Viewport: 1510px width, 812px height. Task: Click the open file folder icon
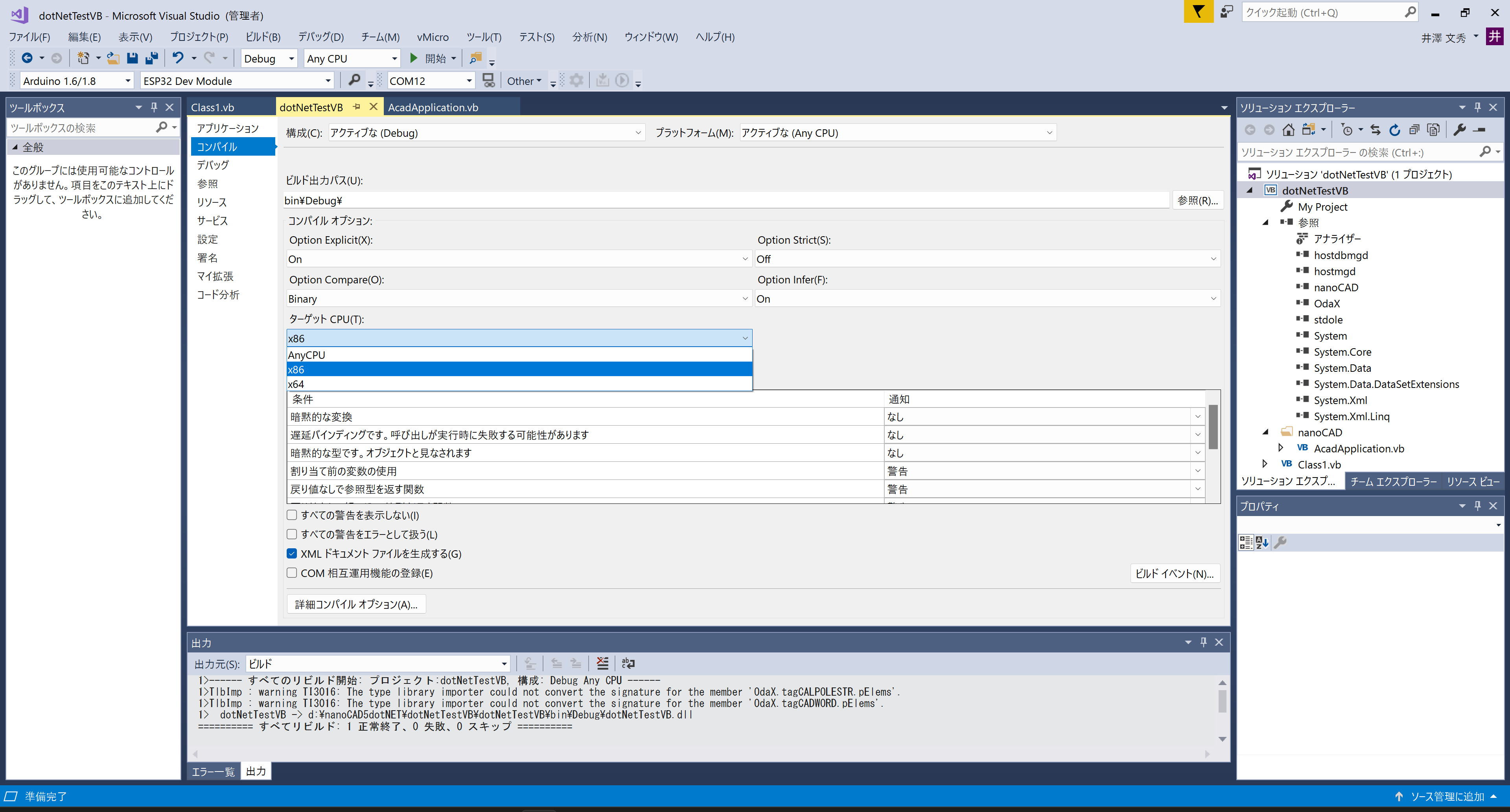(113, 58)
